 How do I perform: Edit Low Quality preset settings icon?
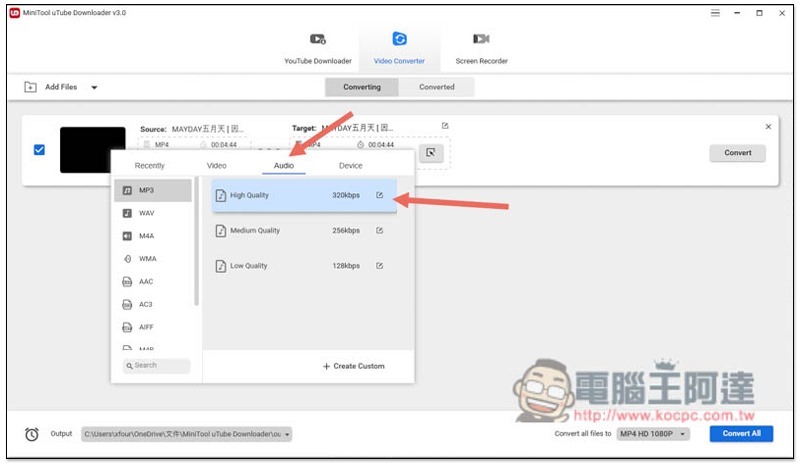(379, 265)
